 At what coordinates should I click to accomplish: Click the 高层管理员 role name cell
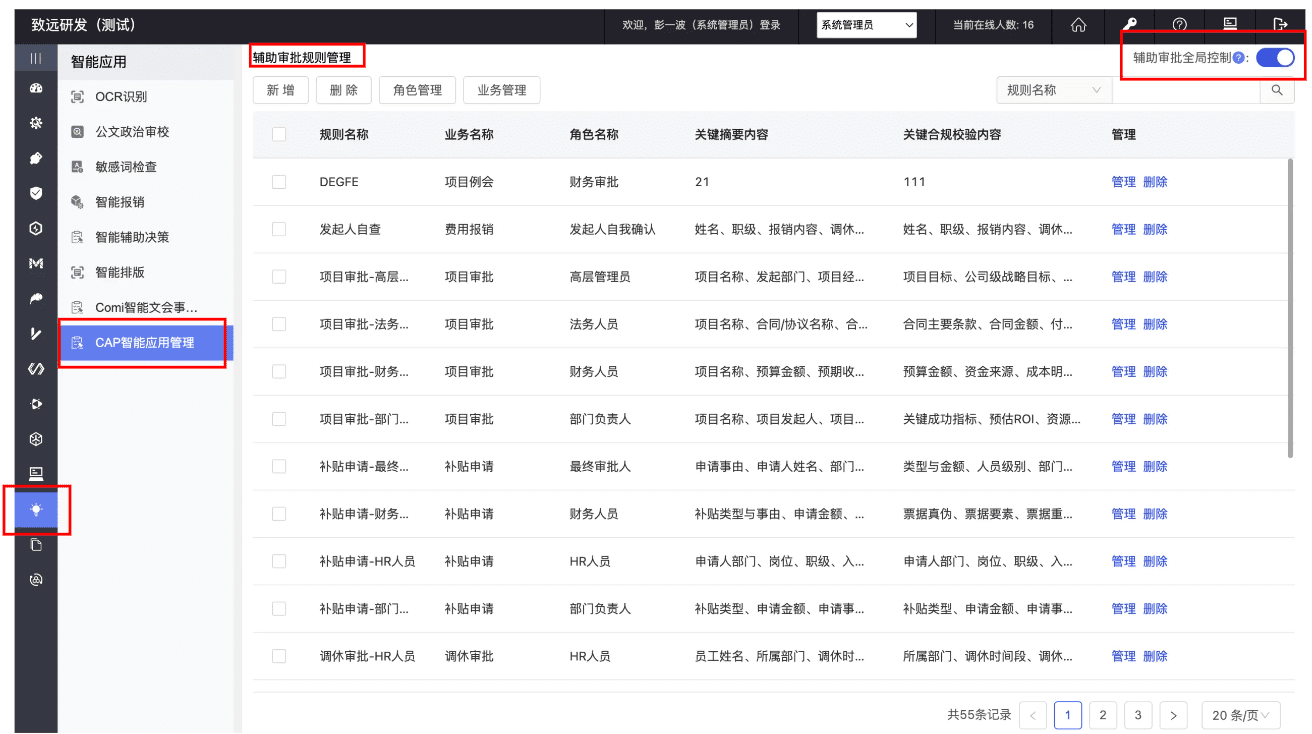600,277
